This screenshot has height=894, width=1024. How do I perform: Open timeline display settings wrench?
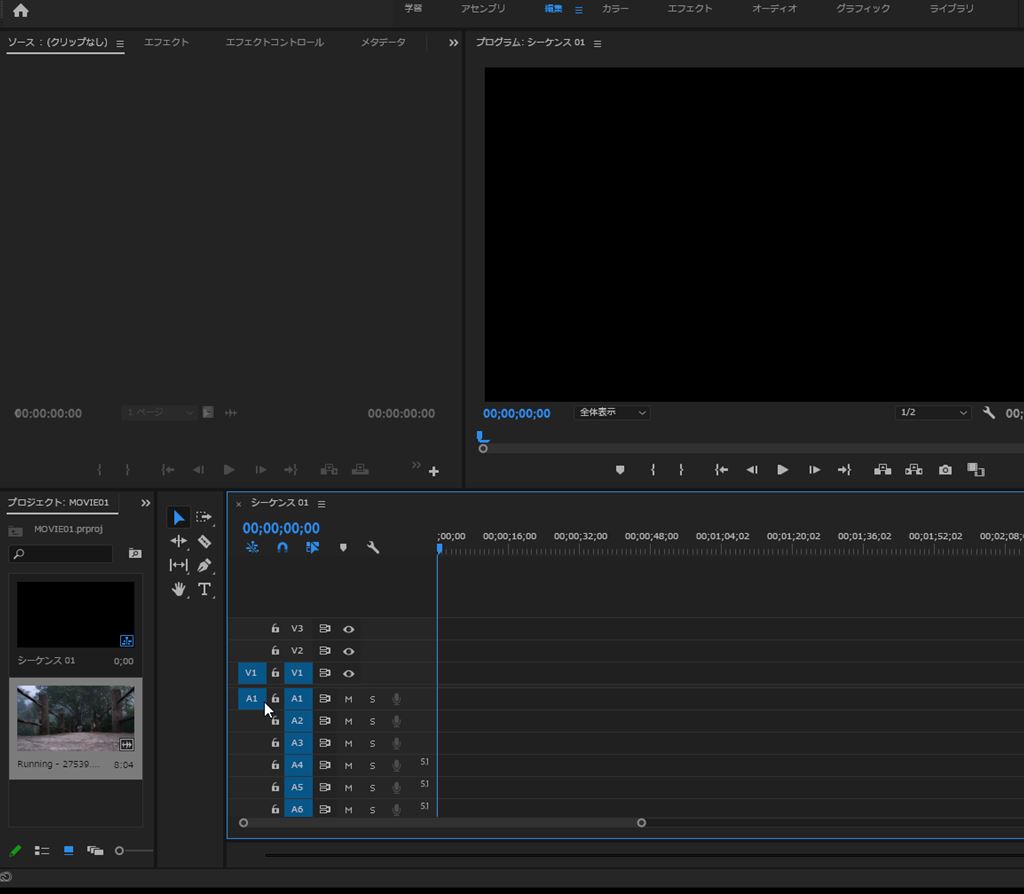pyautogui.click(x=373, y=548)
